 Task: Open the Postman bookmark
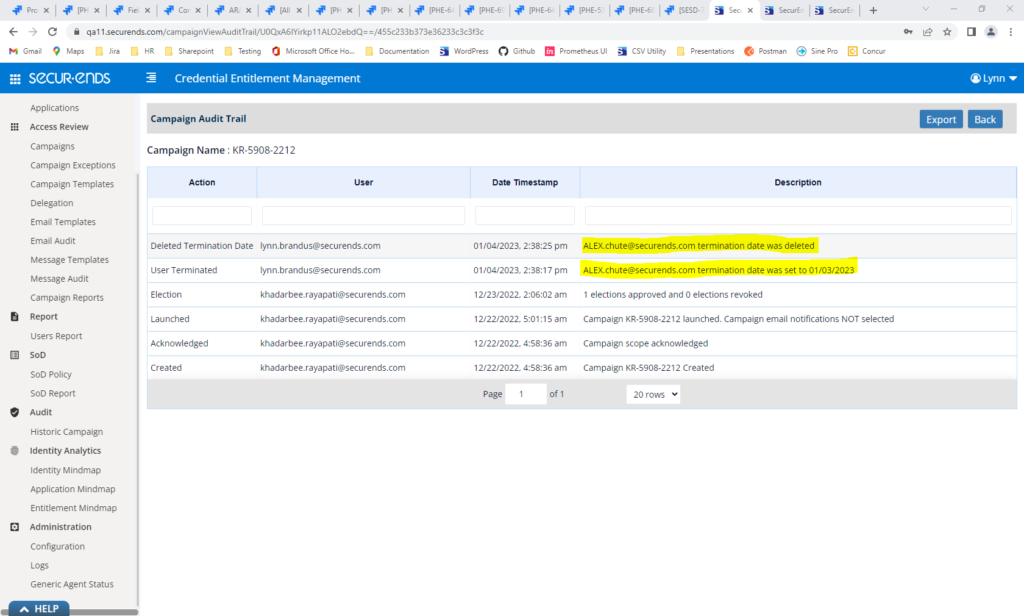coord(765,51)
